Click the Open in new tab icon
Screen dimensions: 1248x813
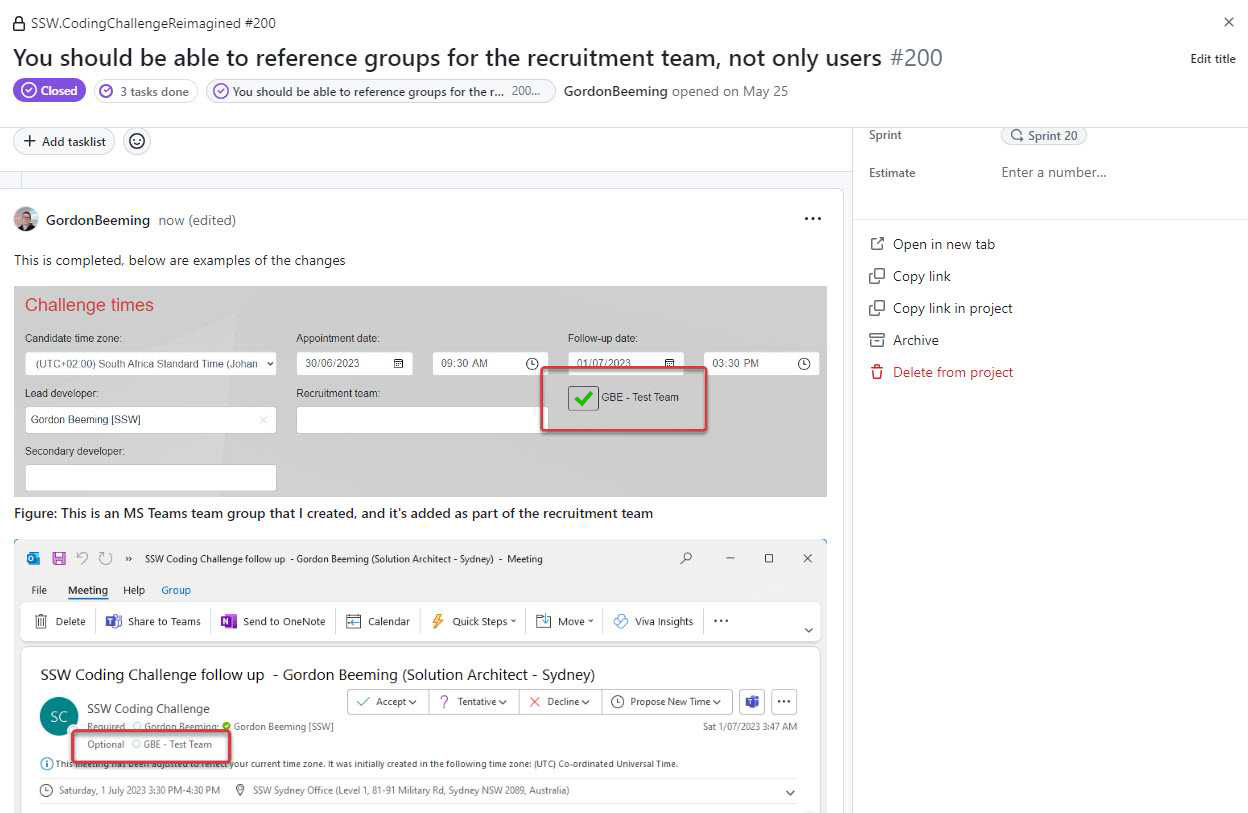click(x=877, y=244)
